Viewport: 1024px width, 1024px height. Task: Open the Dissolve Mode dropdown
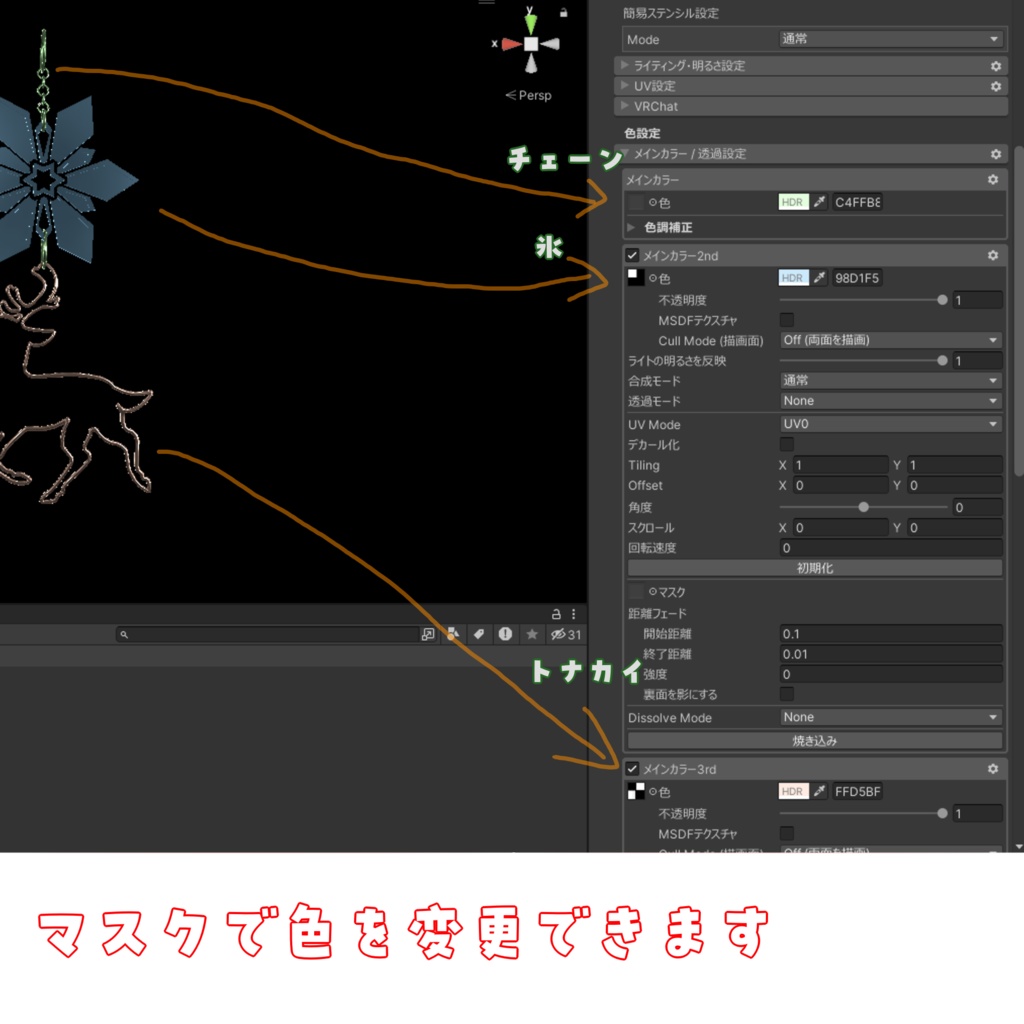[x=891, y=717]
